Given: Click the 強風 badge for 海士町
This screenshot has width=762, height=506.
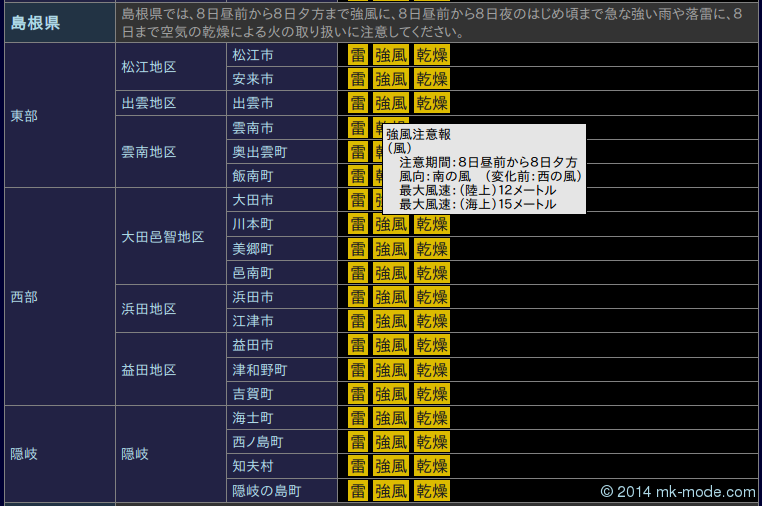Looking at the screenshot, I should pyautogui.click(x=391, y=418).
